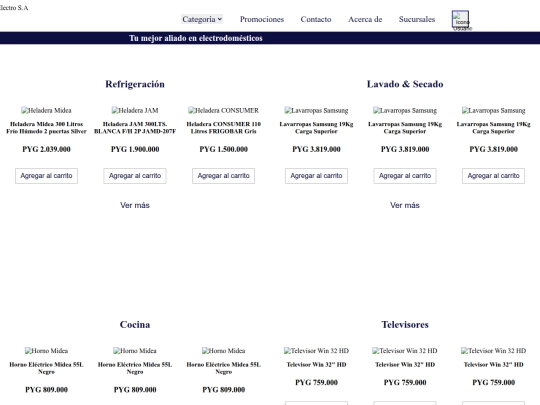Click Ver más under Refrigeración
The image size is (540, 405).
click(135, 205)
